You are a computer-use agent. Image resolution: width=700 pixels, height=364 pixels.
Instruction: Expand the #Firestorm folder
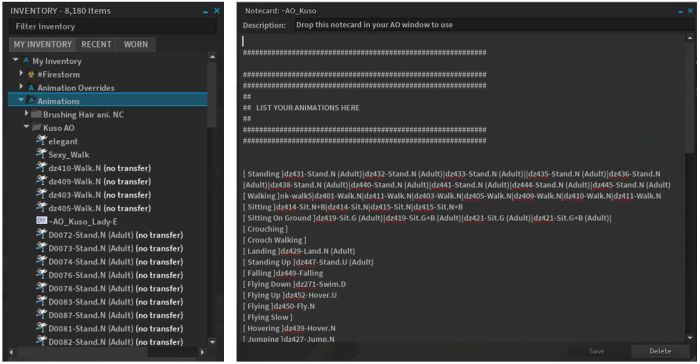pyautogui.click(x=21, y=72)
